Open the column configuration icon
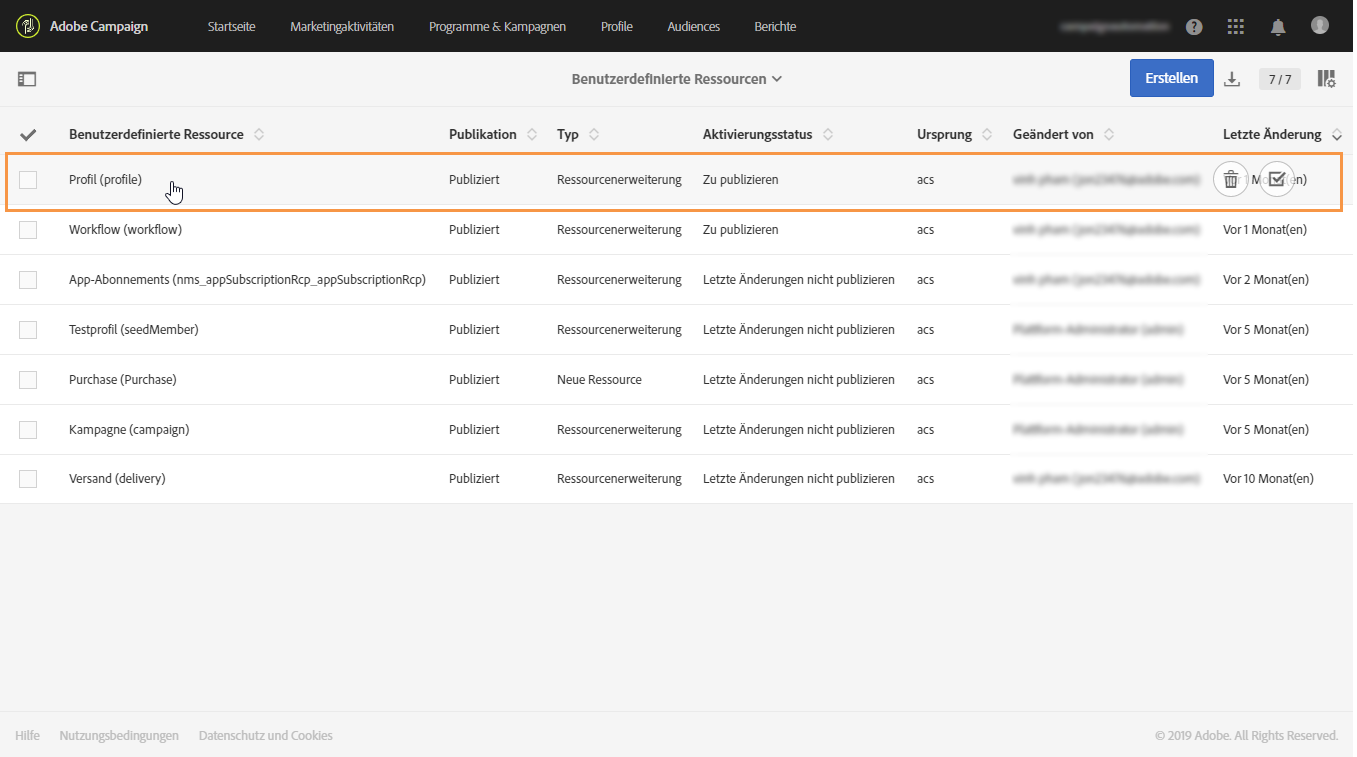The width and height of the screenshot is (1357, 757). (1326, 79)
